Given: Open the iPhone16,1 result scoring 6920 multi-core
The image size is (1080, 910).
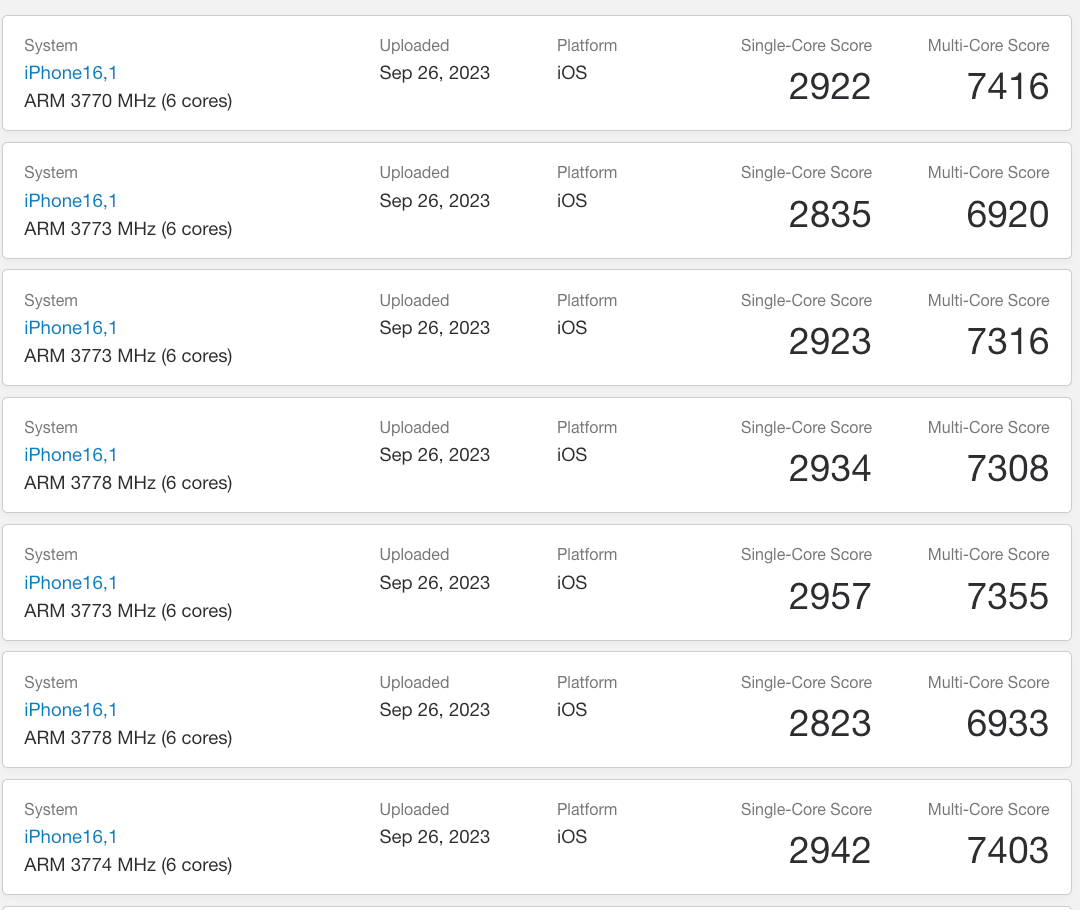Looking at the screenshot, I should [x=71, y=200].
